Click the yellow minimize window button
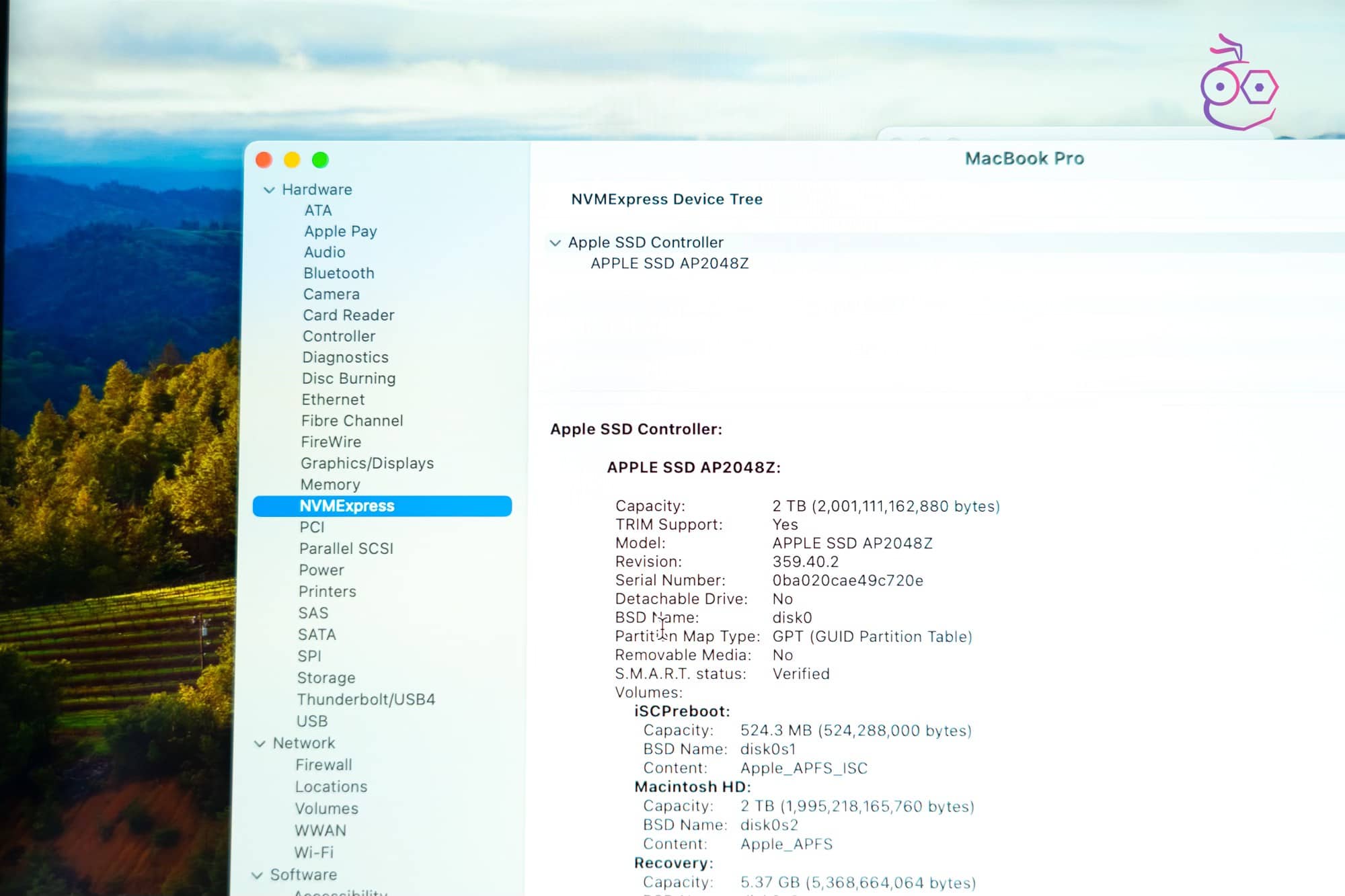The width and height of the screenshot is (1345, 896). tap(292, 160)
